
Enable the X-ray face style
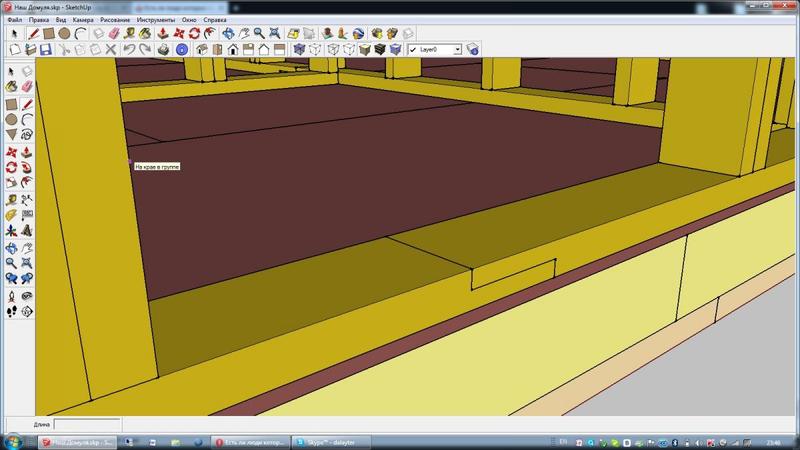[x=298, y=48]
